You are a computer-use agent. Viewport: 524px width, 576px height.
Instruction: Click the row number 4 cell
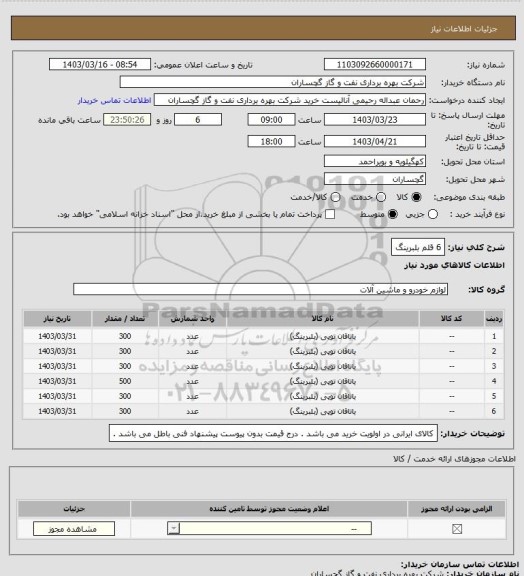[494, 381]
